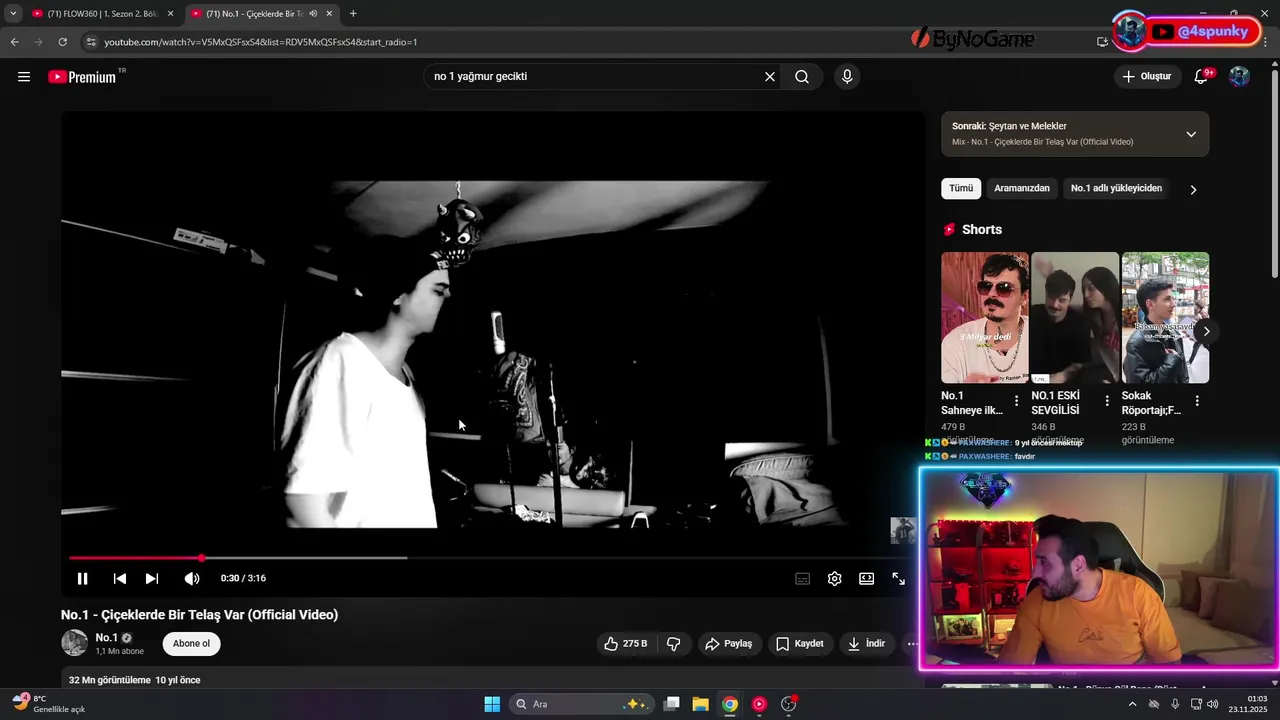Dislike the video

pyautogui.click(x=674, y=644)
